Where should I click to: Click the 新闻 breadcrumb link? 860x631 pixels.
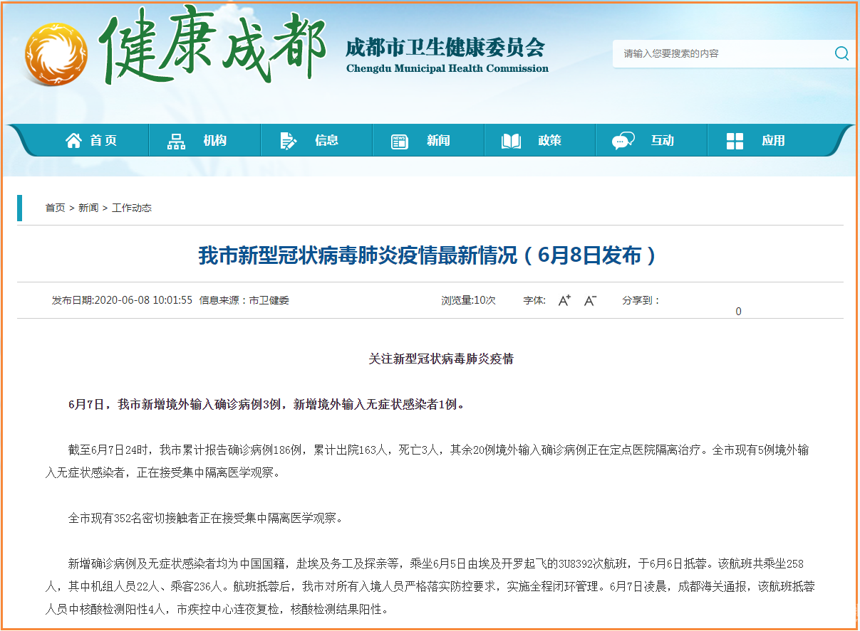click(x=88, y=208)
